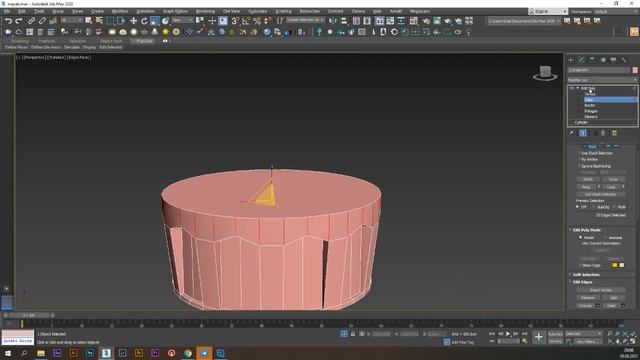Open the reference coordinate system View dropdown
This screenshot has width=640, height=360.
(182, 20)
